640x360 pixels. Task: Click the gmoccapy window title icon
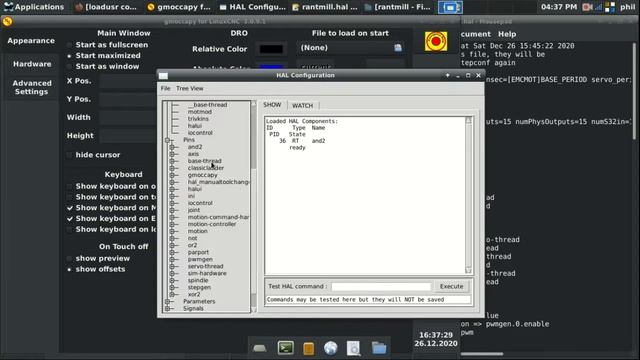[x=7, y=21]
